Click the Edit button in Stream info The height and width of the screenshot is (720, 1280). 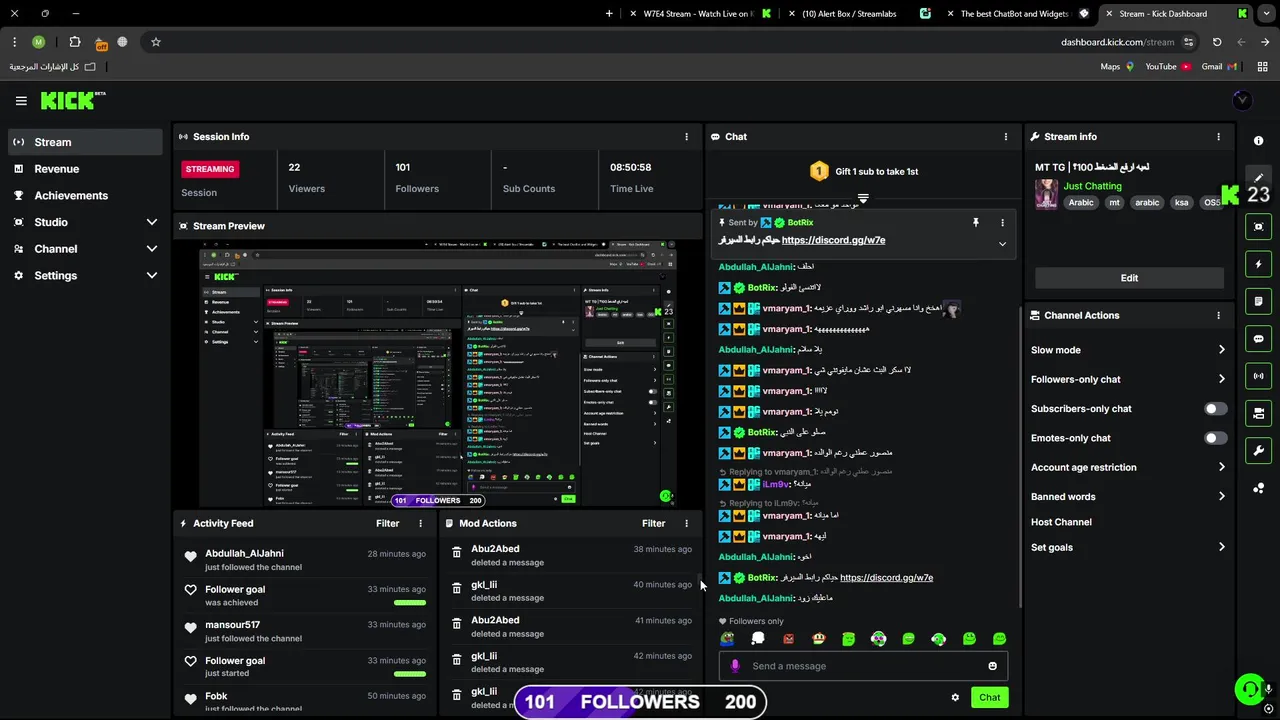point(1129,278)
